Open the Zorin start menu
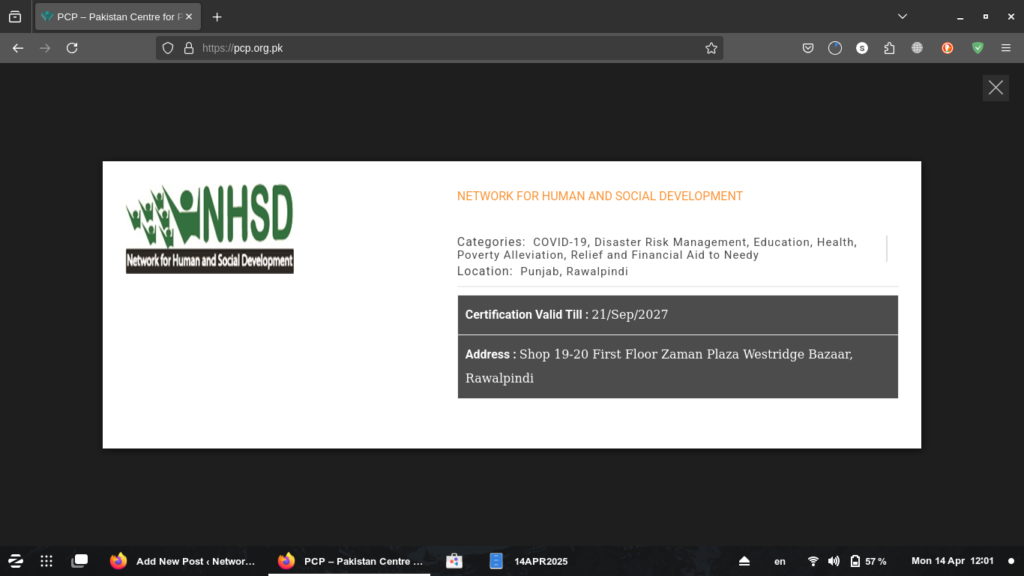This screenshot has height=576, width=1024. [16, 561]
